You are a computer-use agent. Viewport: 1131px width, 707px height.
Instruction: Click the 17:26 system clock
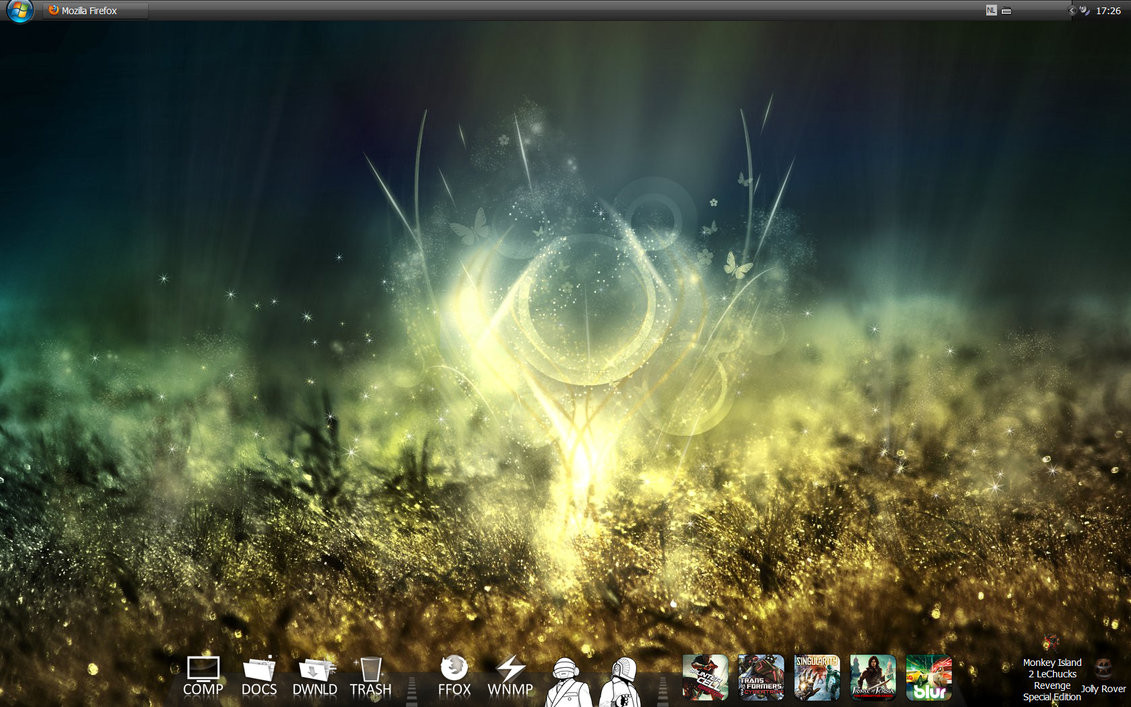tap(1108, 11)
